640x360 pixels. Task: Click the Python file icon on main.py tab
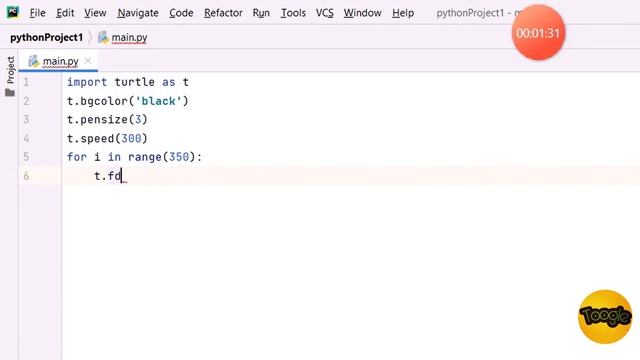(33, 61)
